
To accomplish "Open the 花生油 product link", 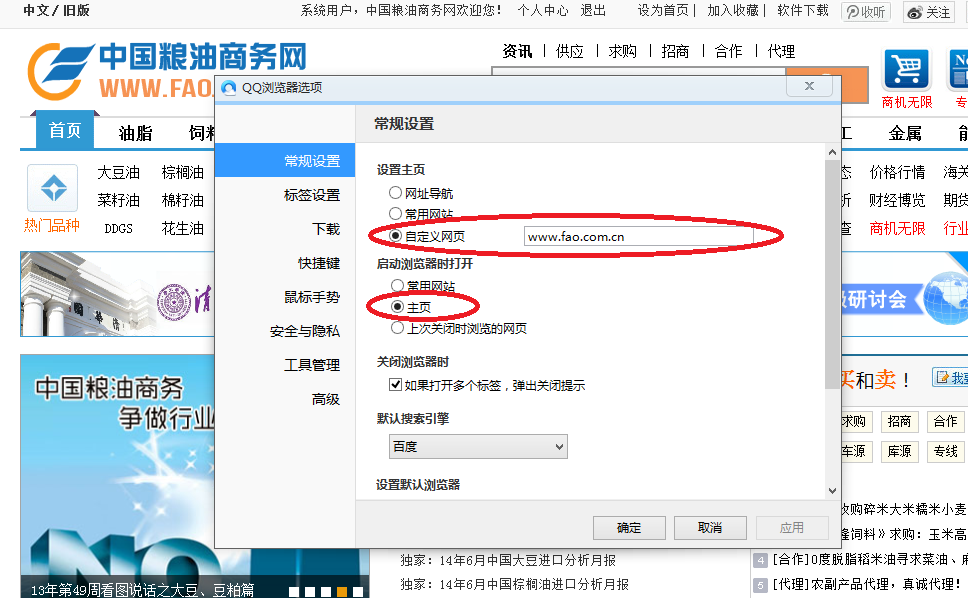I will [x=183, y=228].
